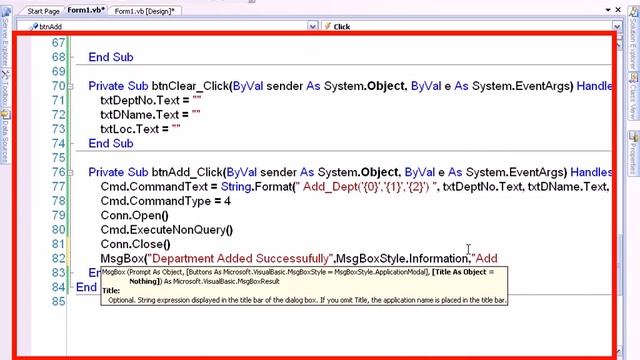Collapse the btnAdd_Click sub at line 76
This screenshot has height=360, width=640.
coord(70,172)
